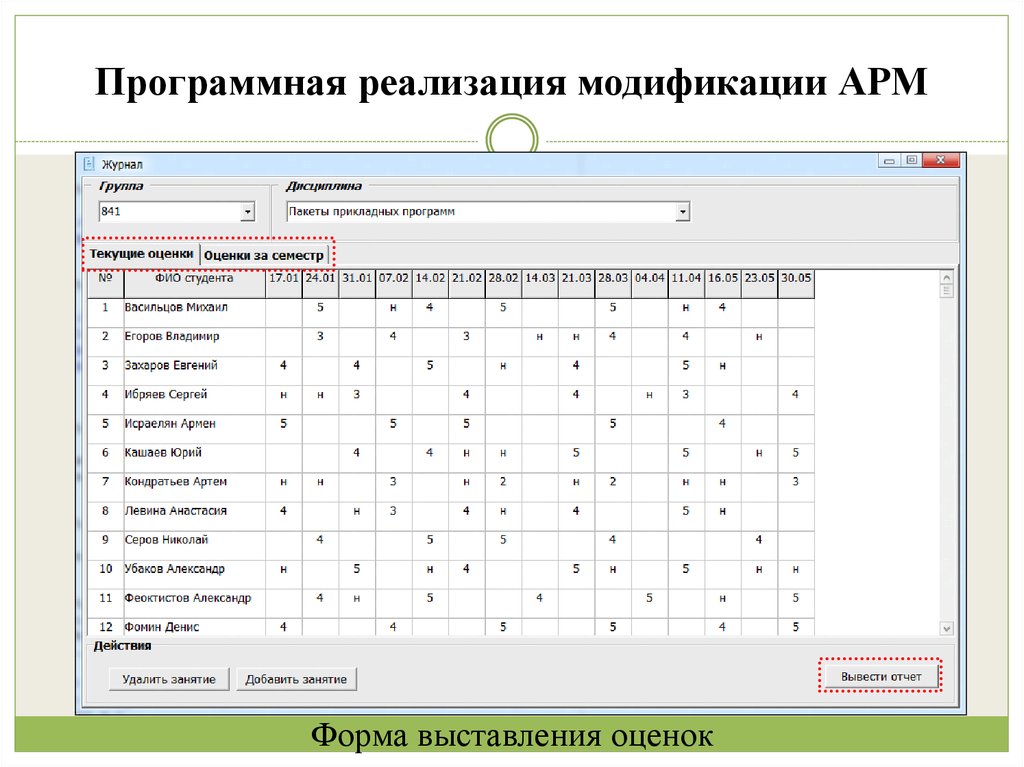Open the Дисциплина dropdown arrow

coord(684,211)
